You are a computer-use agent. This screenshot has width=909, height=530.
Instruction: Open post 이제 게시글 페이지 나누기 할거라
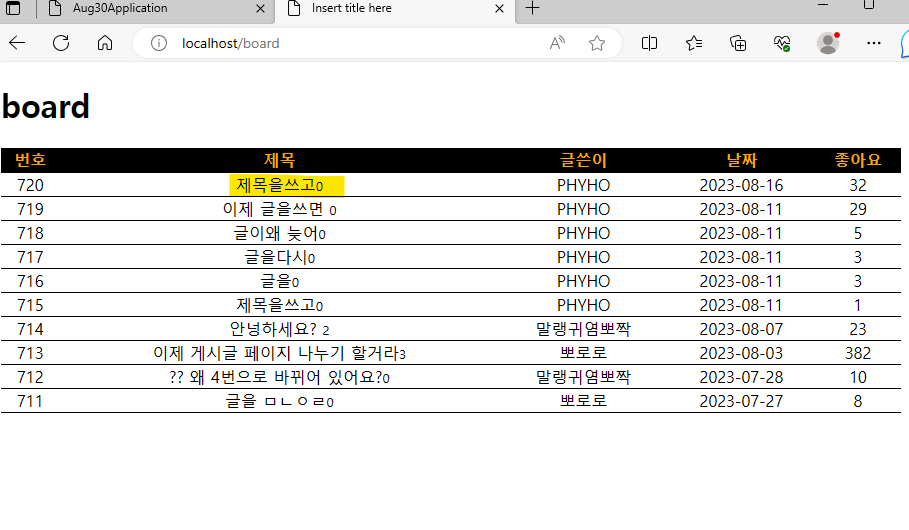click(x=276, y=353)
